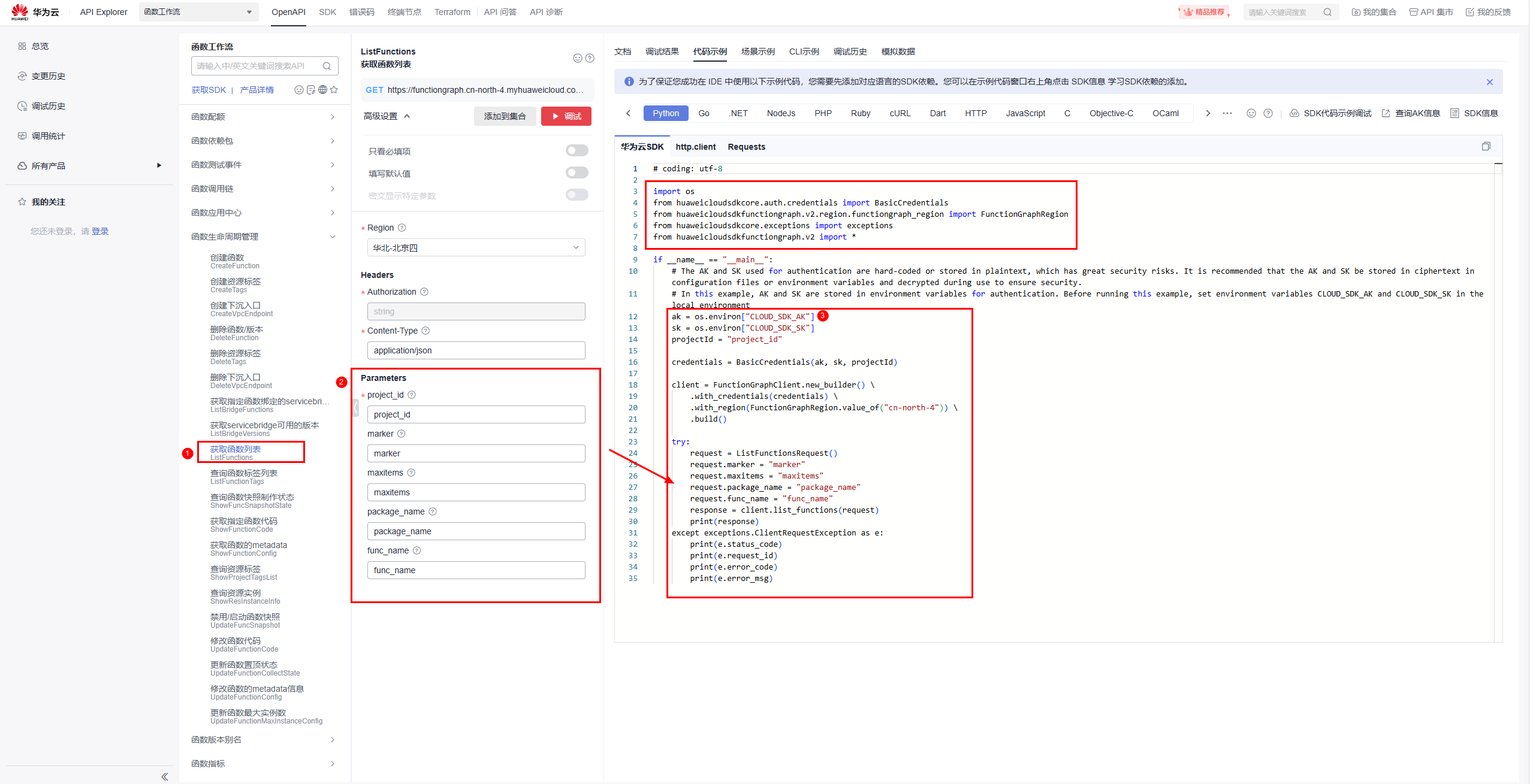Click the star favorite icon near 产品详情
The height and width of the screenshot is (784, 1530).
click(334, 90)
